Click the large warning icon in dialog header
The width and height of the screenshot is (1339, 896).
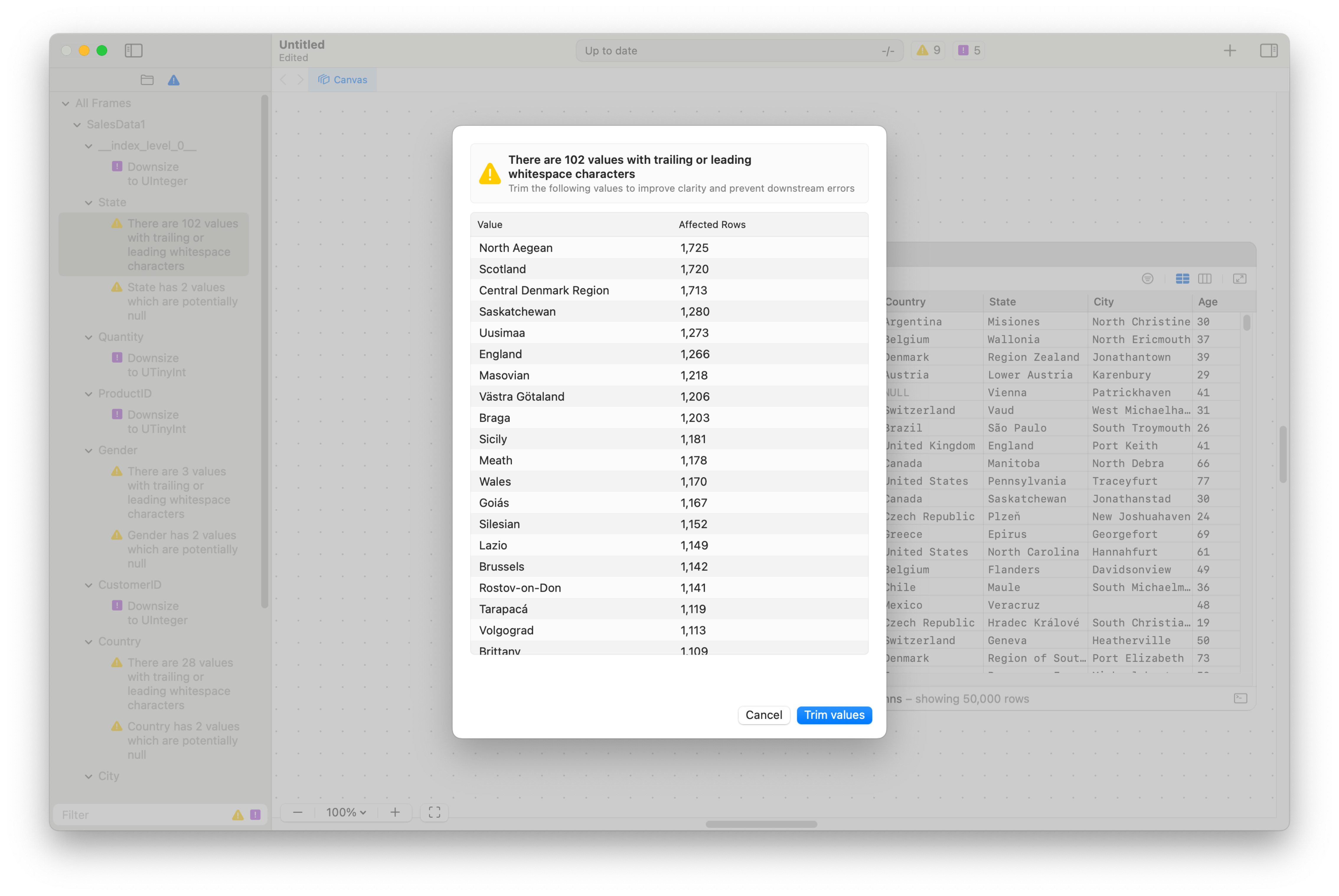[490, 174]
